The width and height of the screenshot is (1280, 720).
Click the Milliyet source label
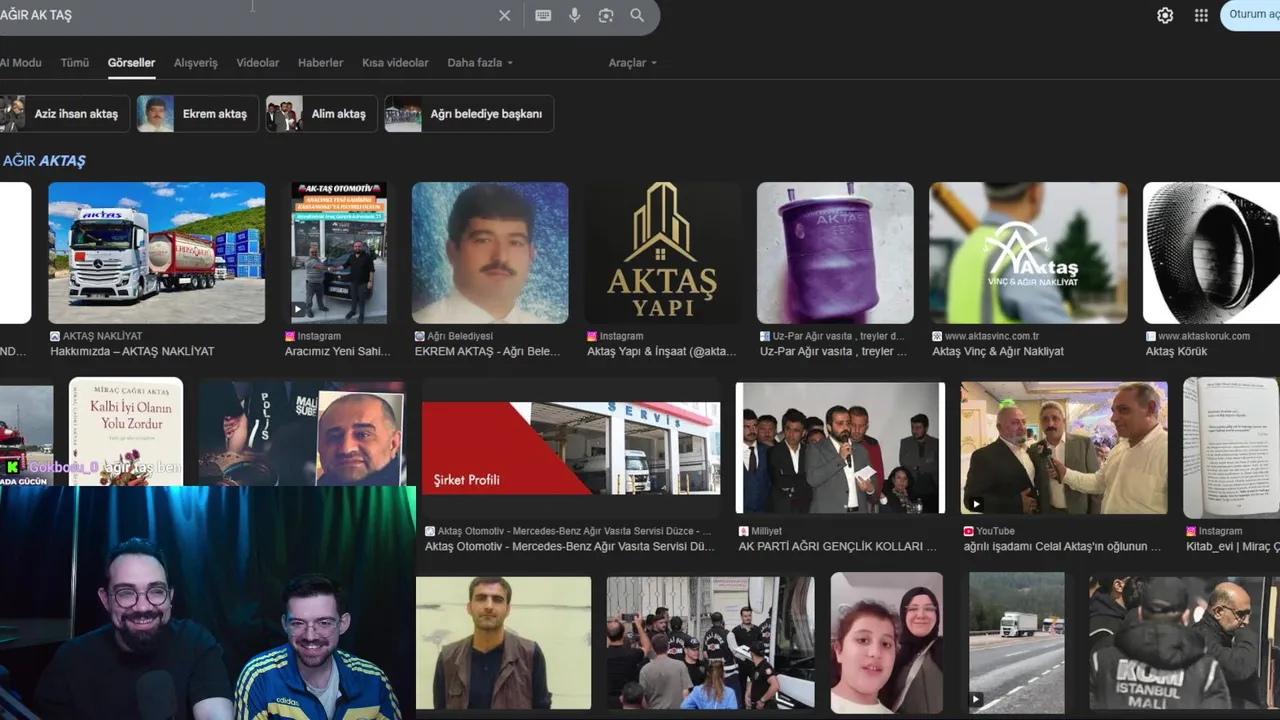tap(766, 531)
